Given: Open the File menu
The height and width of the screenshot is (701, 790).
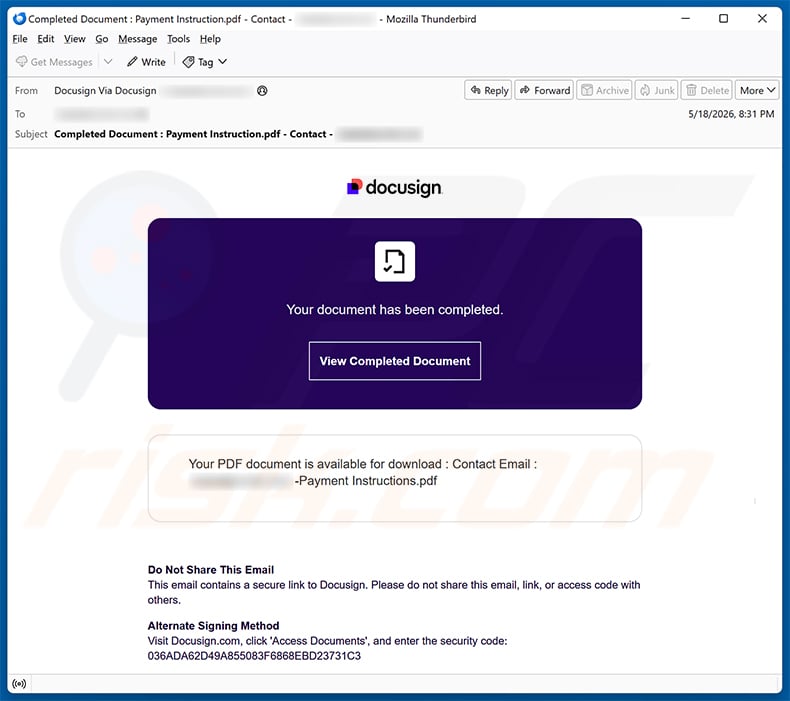Looking at the screenshot, I should click(20, 39).
